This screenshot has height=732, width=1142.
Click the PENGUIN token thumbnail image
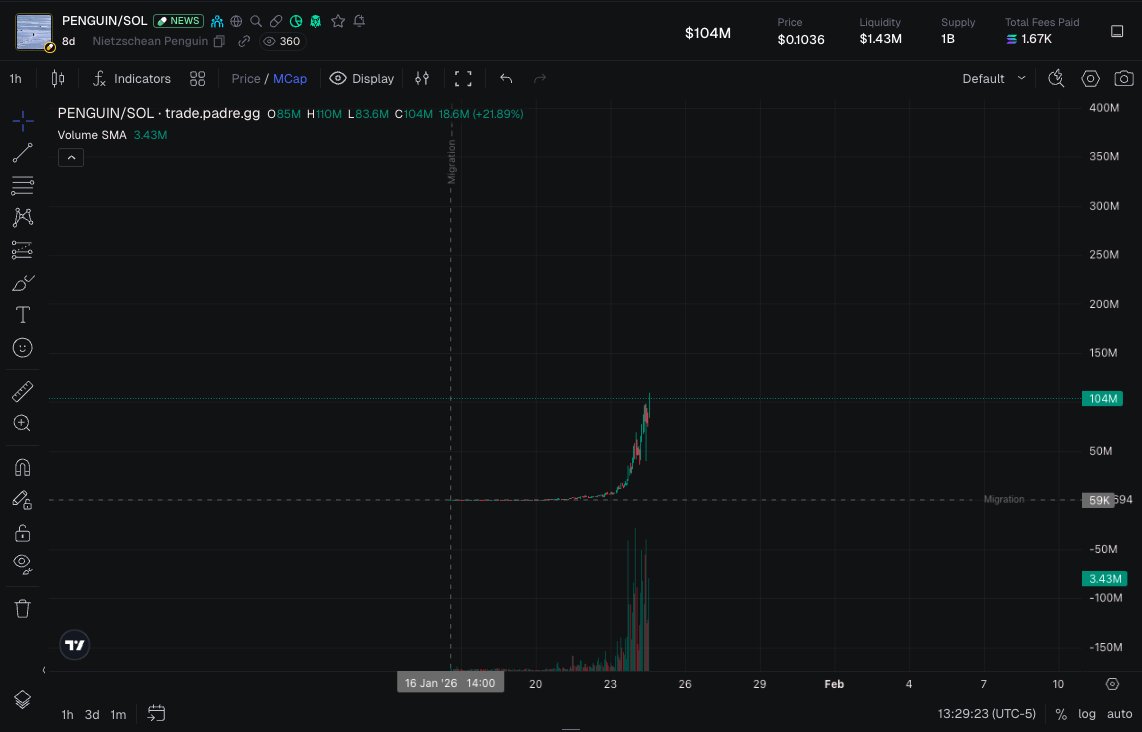[x=34, y=31]
